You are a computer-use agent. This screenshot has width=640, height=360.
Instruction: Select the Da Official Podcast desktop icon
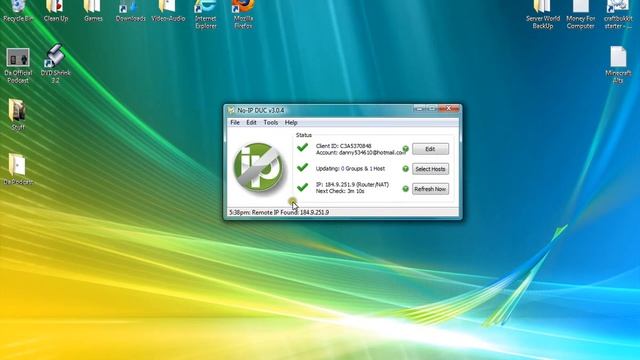[18, 65]
